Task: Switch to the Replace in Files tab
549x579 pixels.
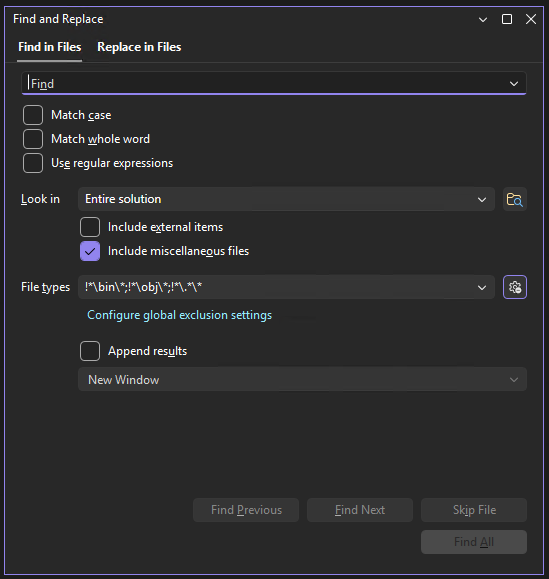Action: (x=139, y=47)
